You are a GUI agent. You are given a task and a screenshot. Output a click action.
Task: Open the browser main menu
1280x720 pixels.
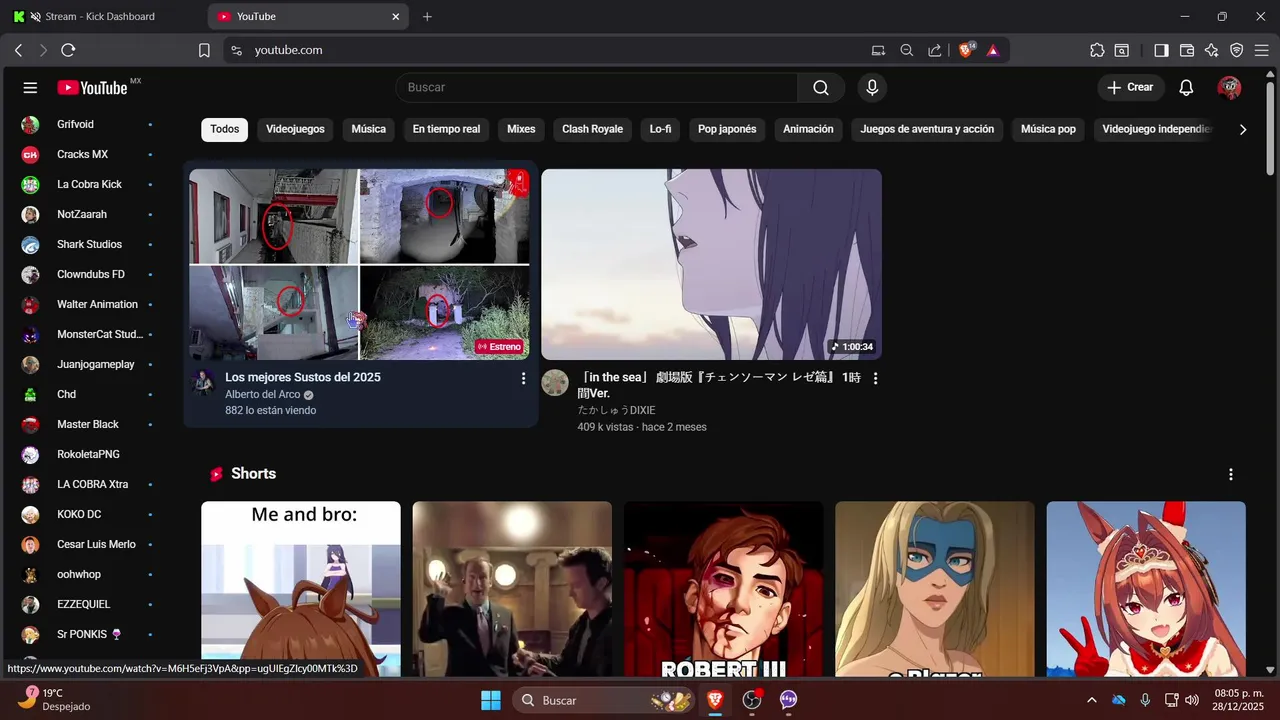click(x=1262, y=50)
